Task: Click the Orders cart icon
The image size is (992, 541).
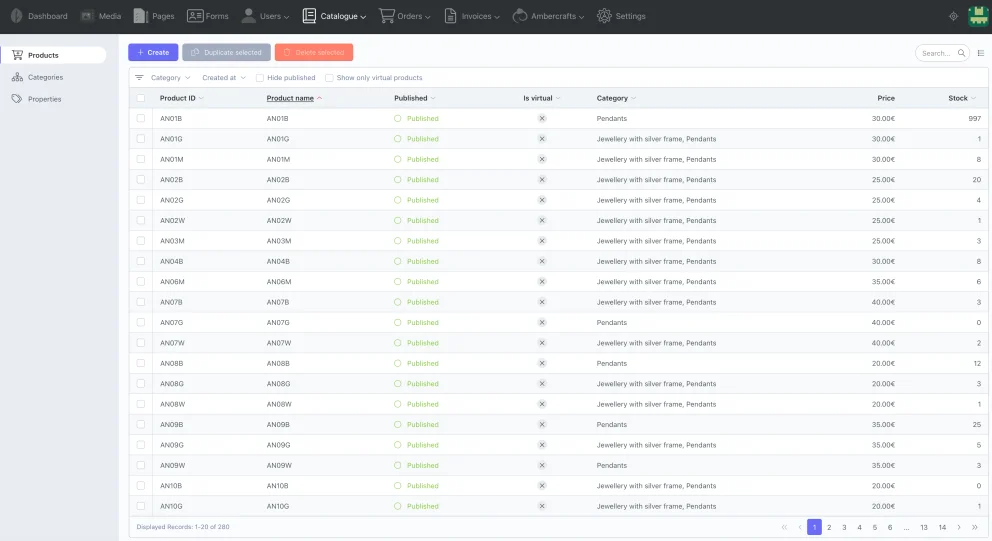Action: [x=387, y=16]
